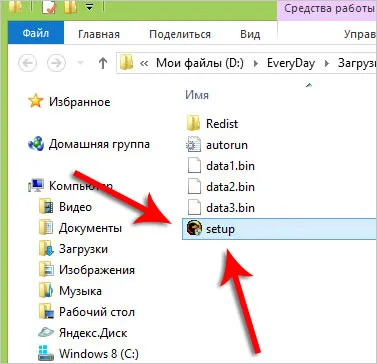The height and width of the screenshot is (364, 377).
Task: Select the data2.bin file
Action: tap(230, 187)
